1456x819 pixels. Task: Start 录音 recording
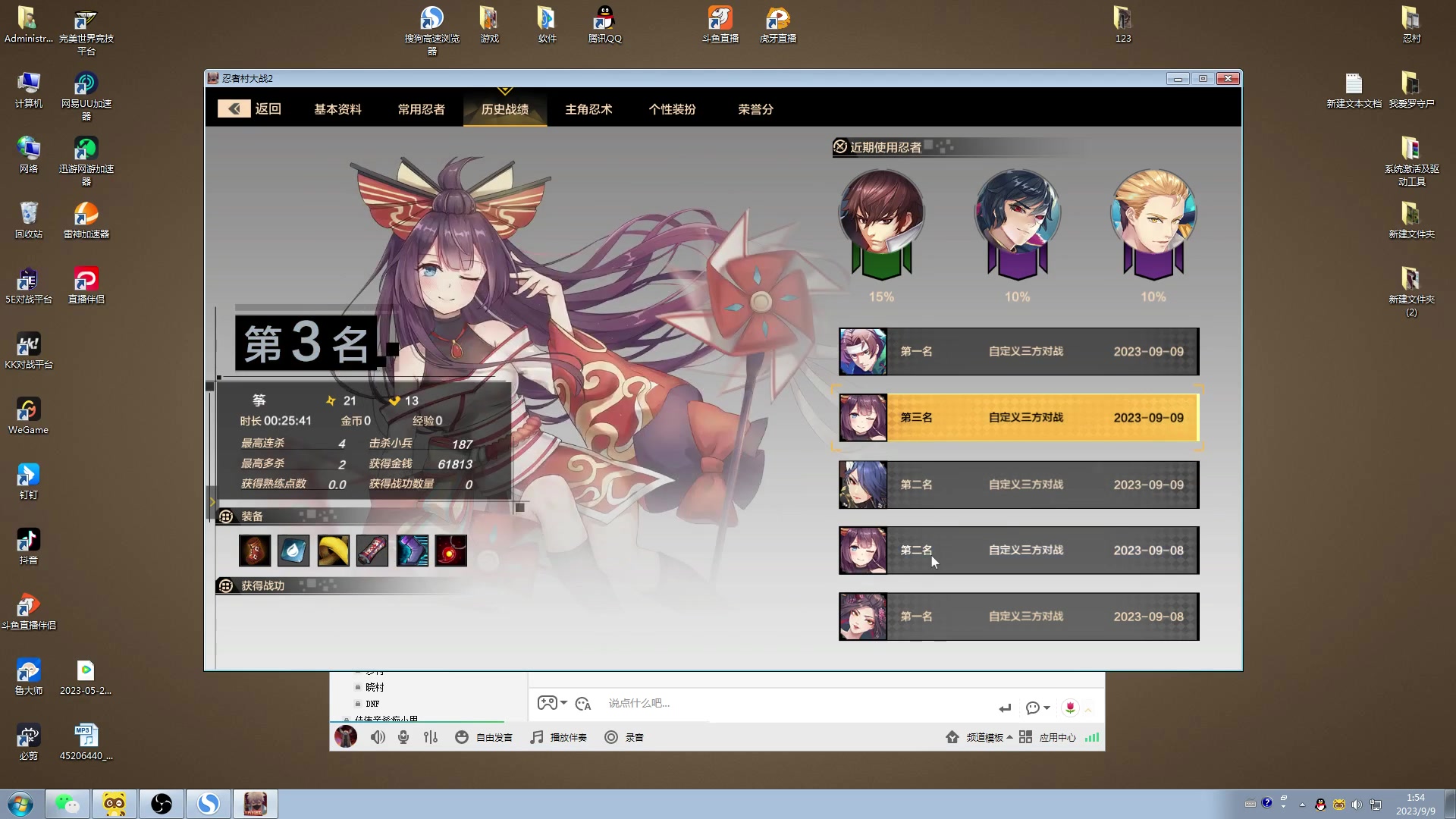click(624, 737)
